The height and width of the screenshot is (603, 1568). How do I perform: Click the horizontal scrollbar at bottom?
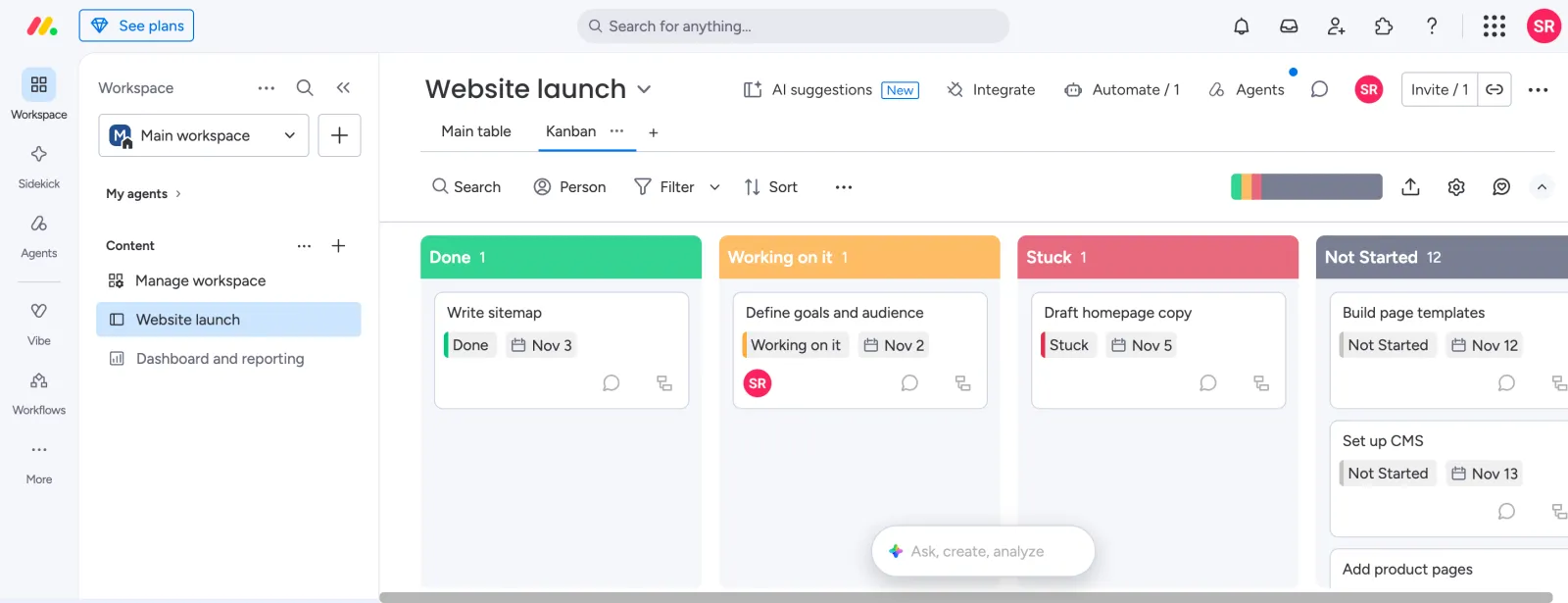[965, 597]
